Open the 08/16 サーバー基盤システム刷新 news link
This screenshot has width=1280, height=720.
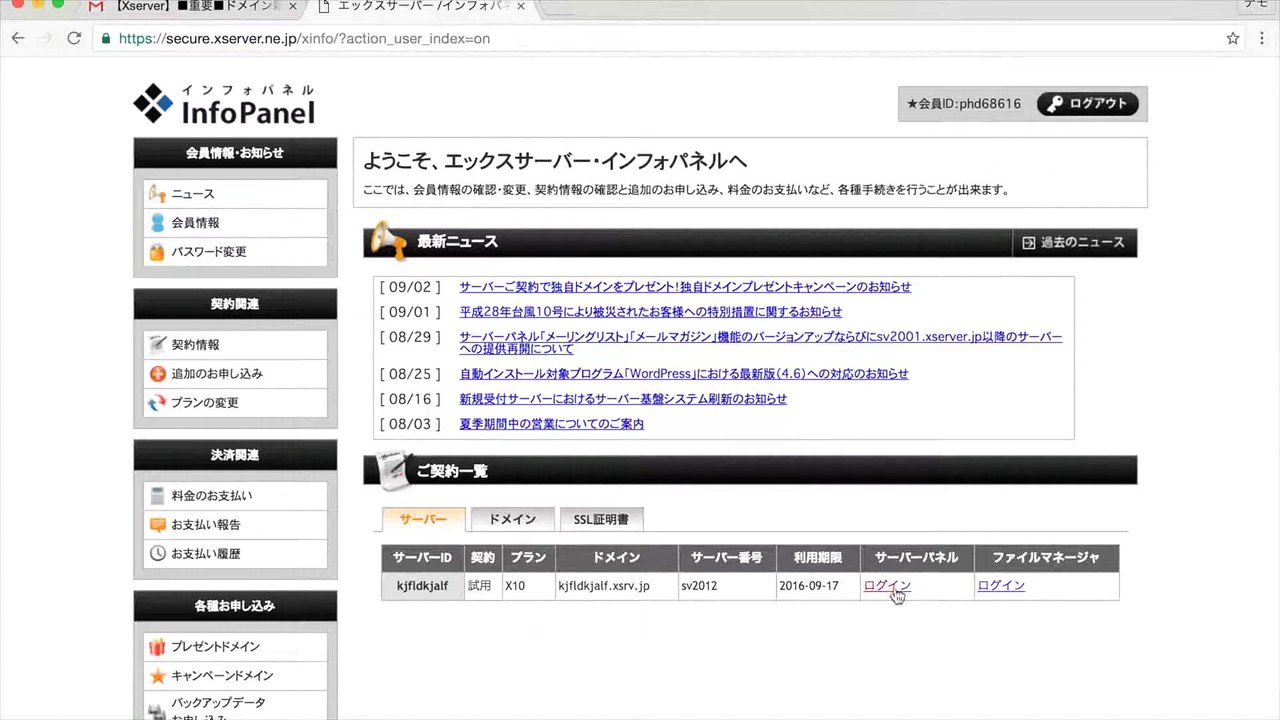coord(623,398)
